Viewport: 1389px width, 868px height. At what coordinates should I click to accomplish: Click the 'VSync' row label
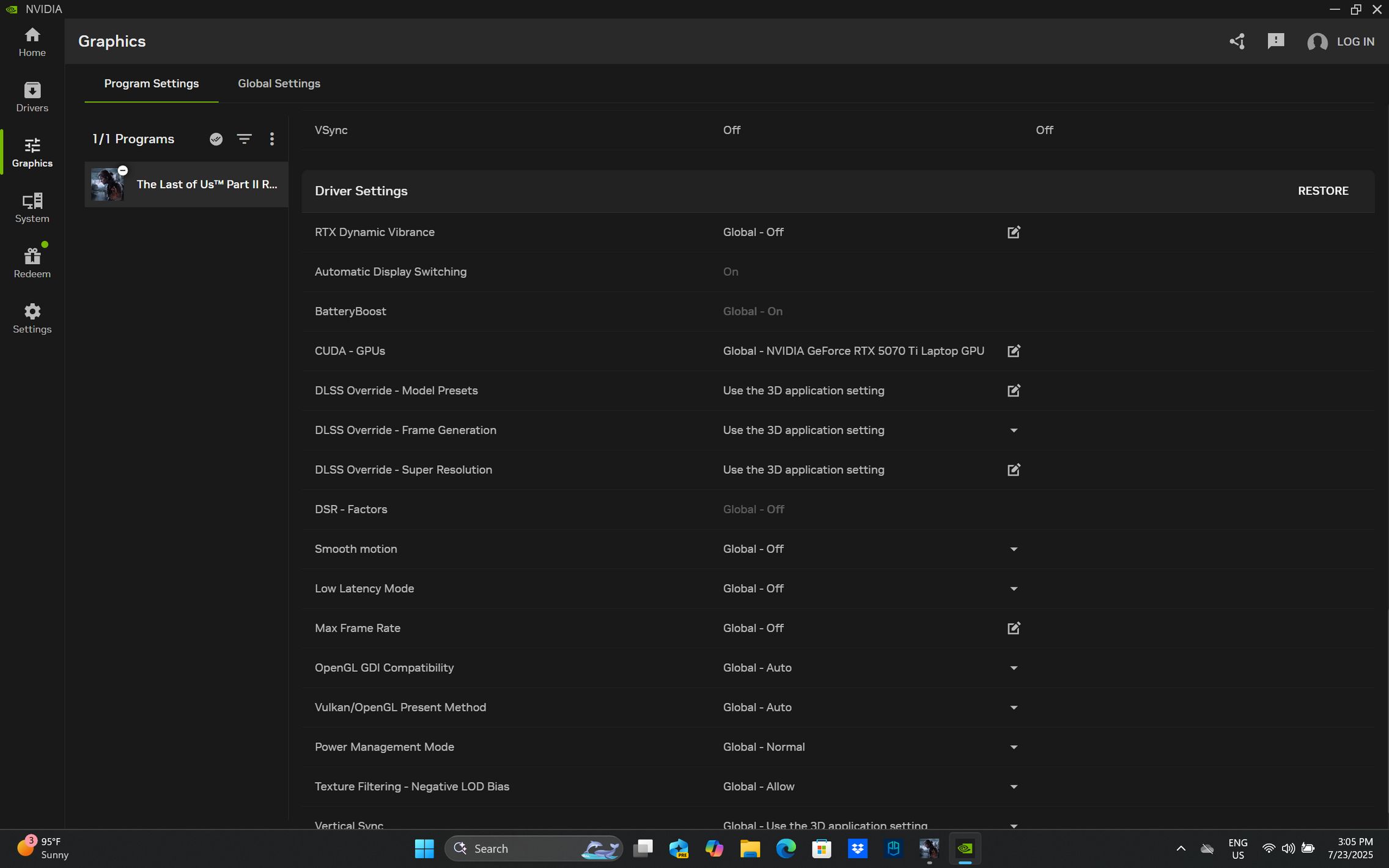click(x=331, y=130)
